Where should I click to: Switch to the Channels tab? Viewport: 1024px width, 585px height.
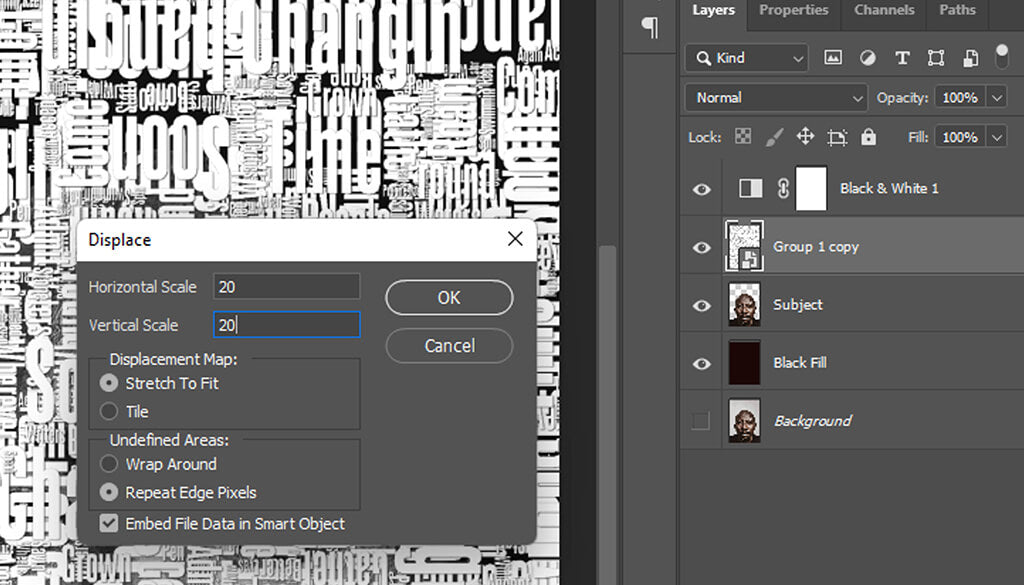click(x=883, y=10)
